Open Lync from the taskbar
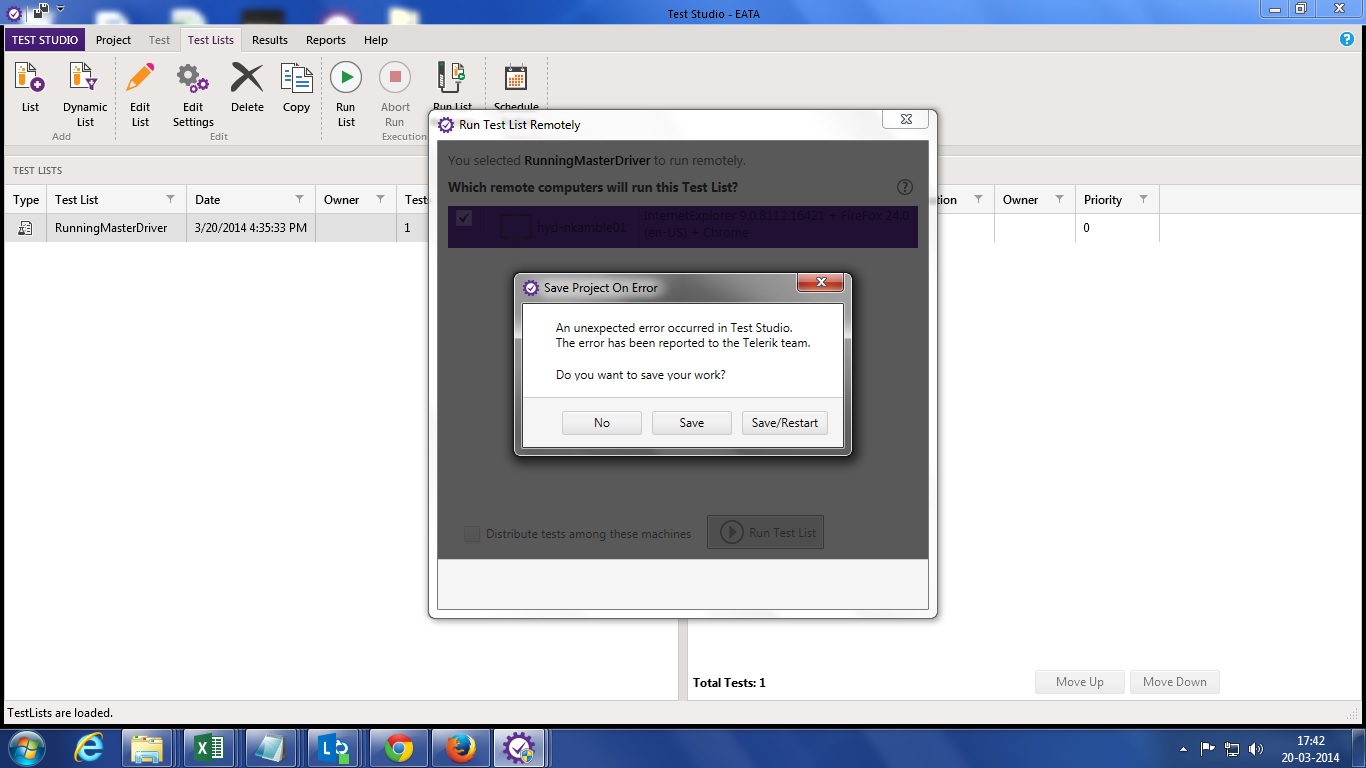Image resolution: width=1366 pixels, height=768 pixels. coord(333,748)
